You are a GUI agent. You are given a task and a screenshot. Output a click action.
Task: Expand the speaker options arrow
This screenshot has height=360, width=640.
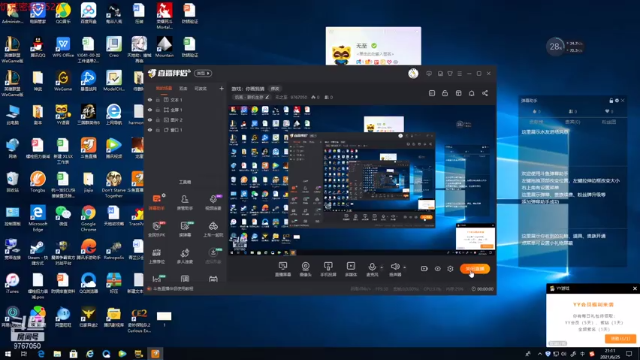click(x=404, y=268)
